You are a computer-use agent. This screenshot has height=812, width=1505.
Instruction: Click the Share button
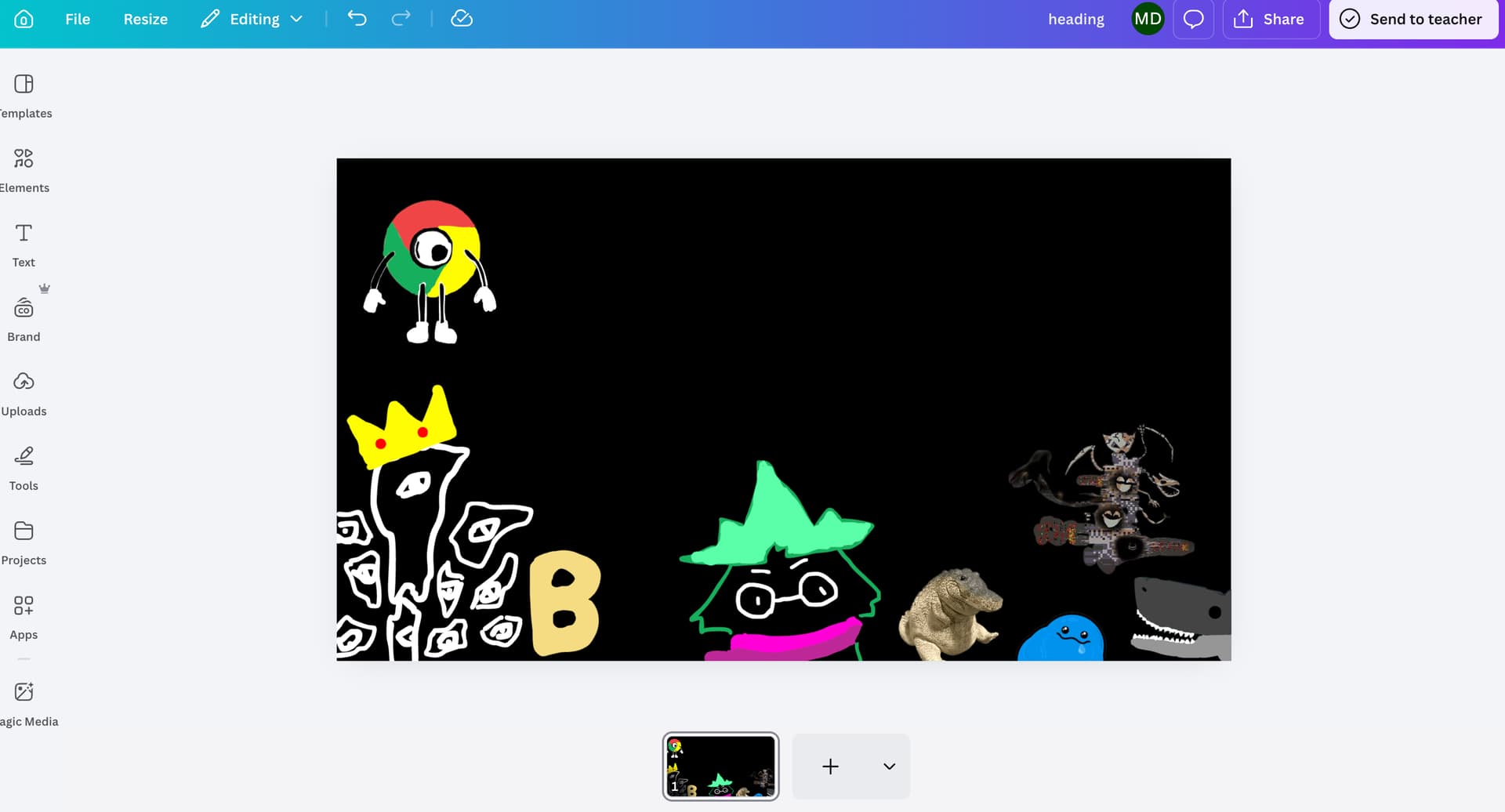click(x=1271, y=19)
